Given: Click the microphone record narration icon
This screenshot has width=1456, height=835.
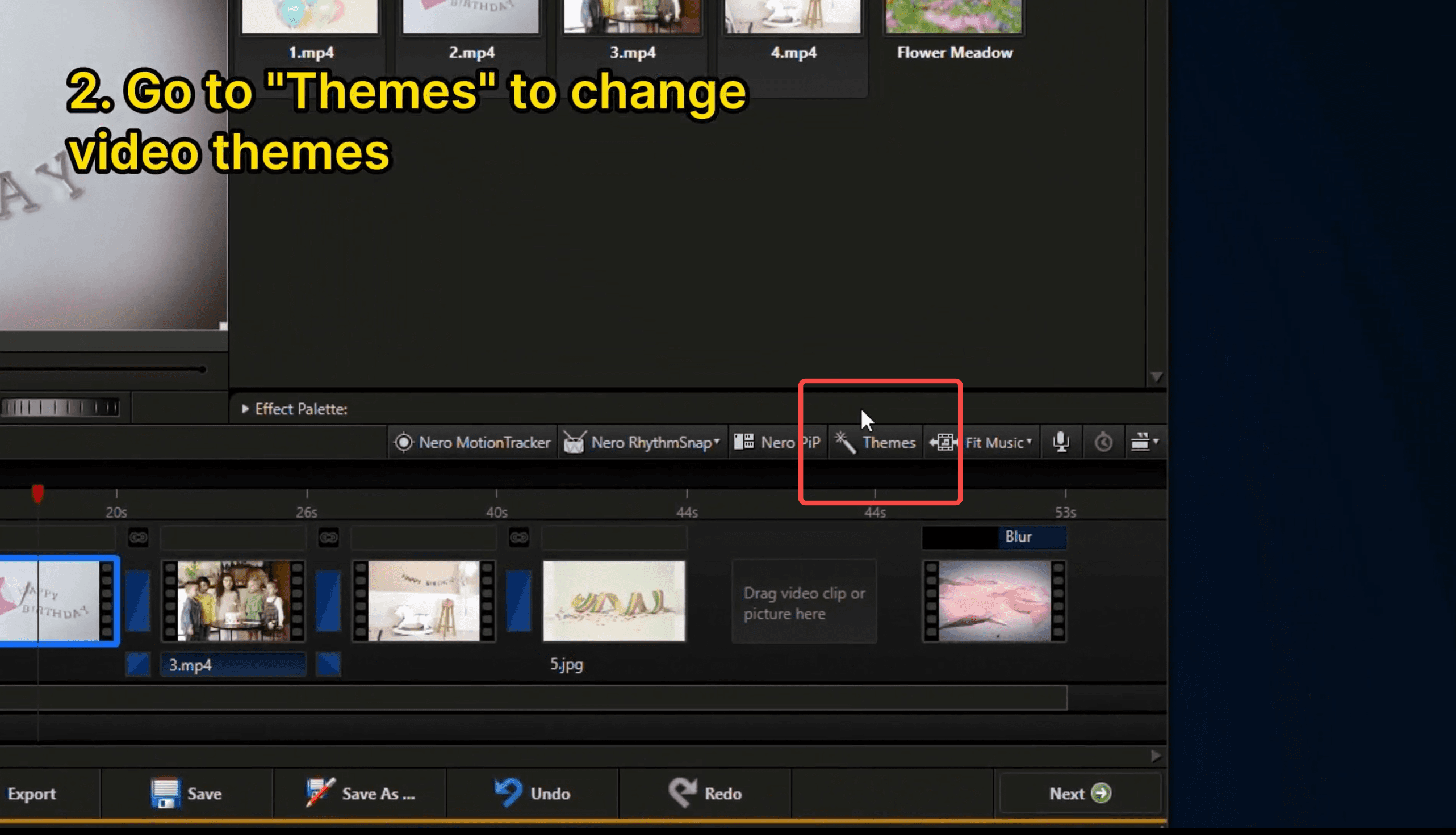Looking at the screenshot, I should point(1061,442).
